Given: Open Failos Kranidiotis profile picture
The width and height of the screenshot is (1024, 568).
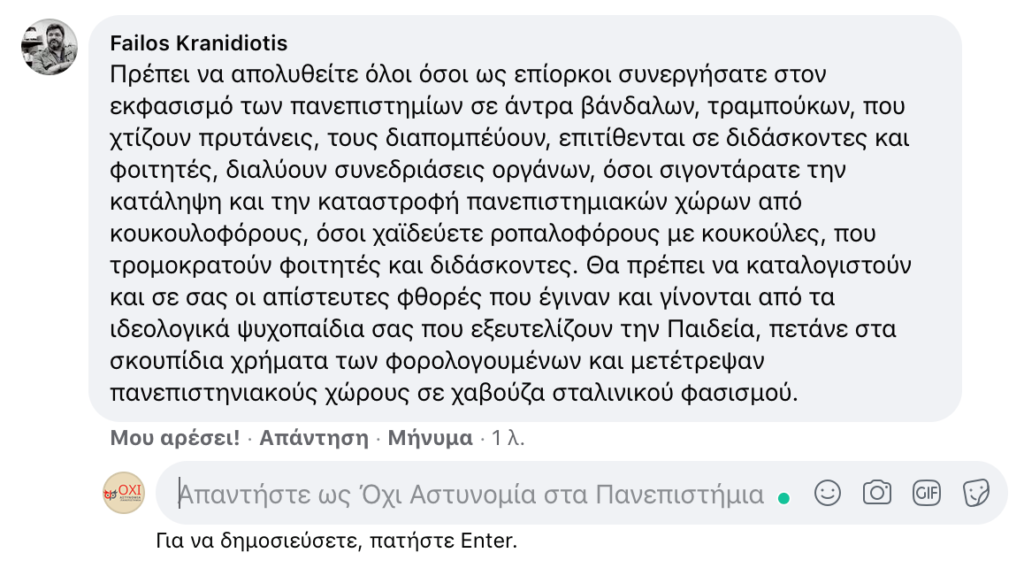Looking at the screenshot, I should tap(49, 46).
